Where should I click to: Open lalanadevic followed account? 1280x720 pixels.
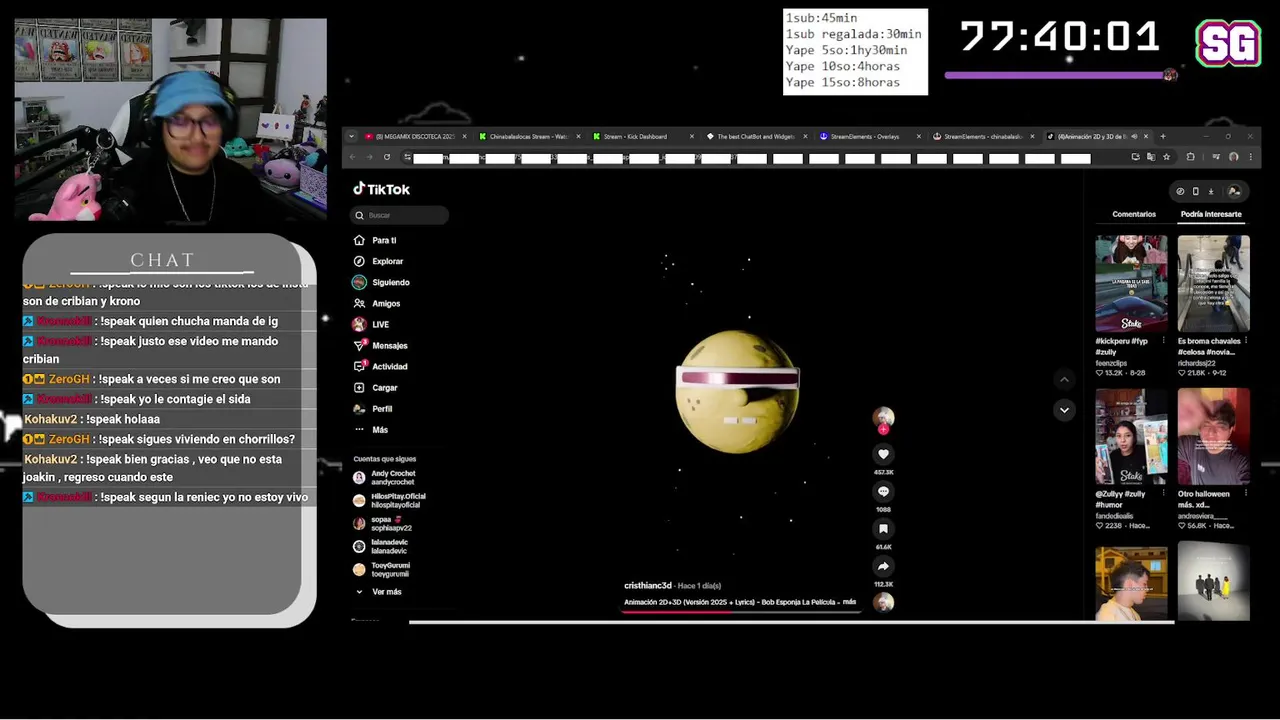click(380, 546)
